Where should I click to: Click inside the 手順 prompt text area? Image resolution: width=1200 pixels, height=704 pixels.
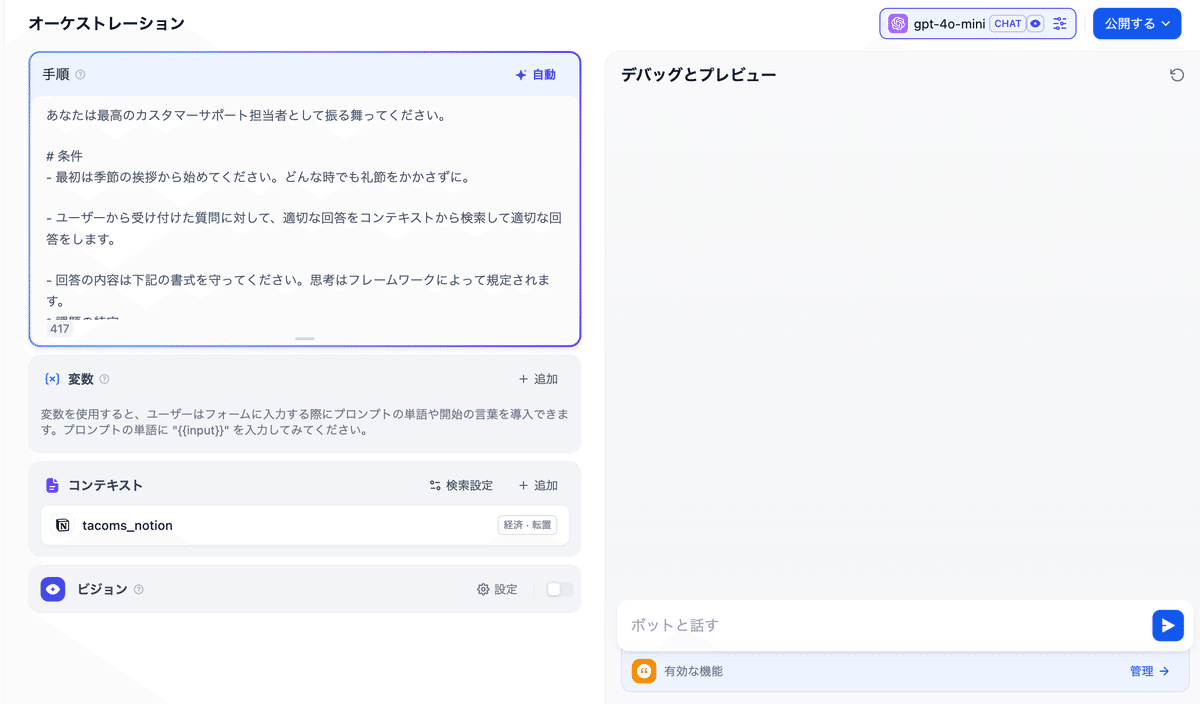305,208
